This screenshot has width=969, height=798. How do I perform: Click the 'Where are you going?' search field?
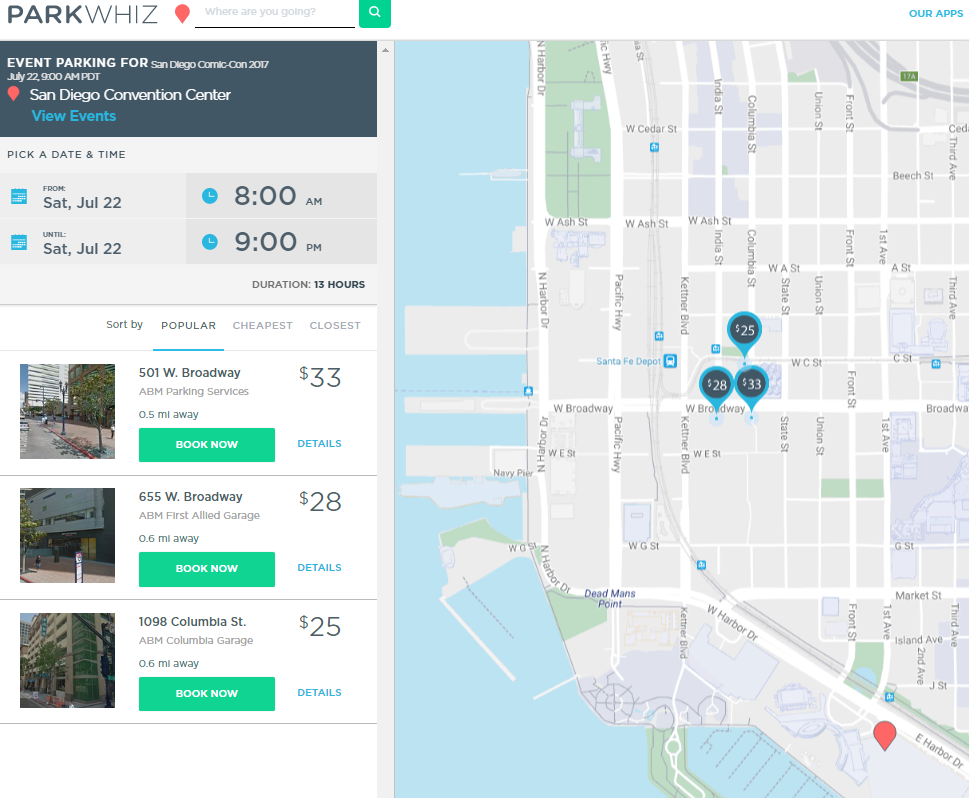coord(275,13)
